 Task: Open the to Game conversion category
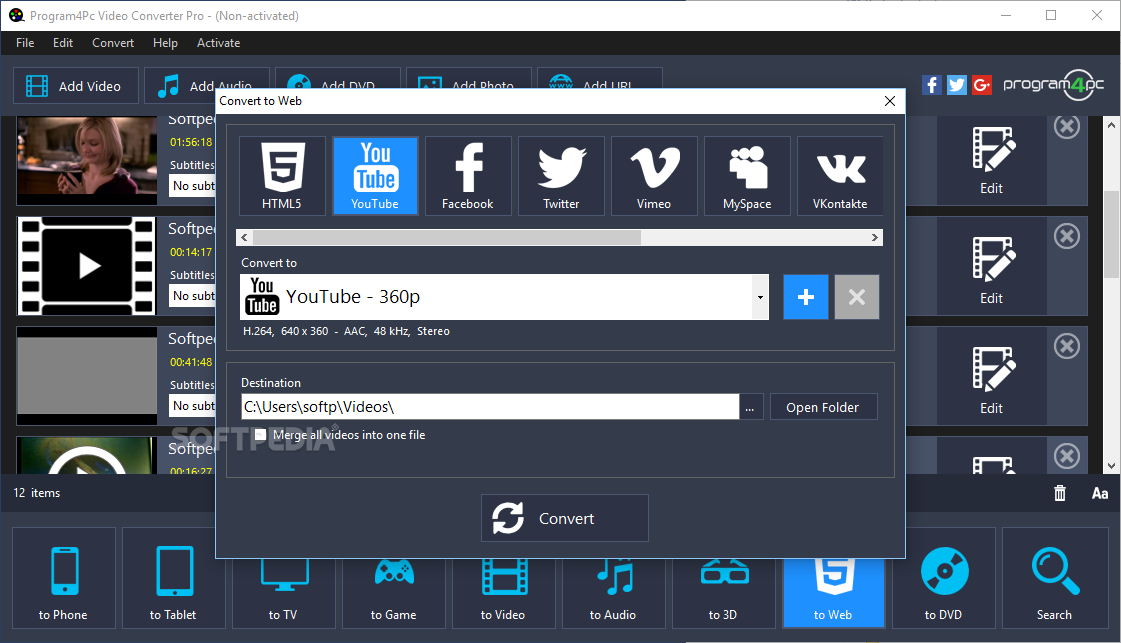(x=393, y=594)
